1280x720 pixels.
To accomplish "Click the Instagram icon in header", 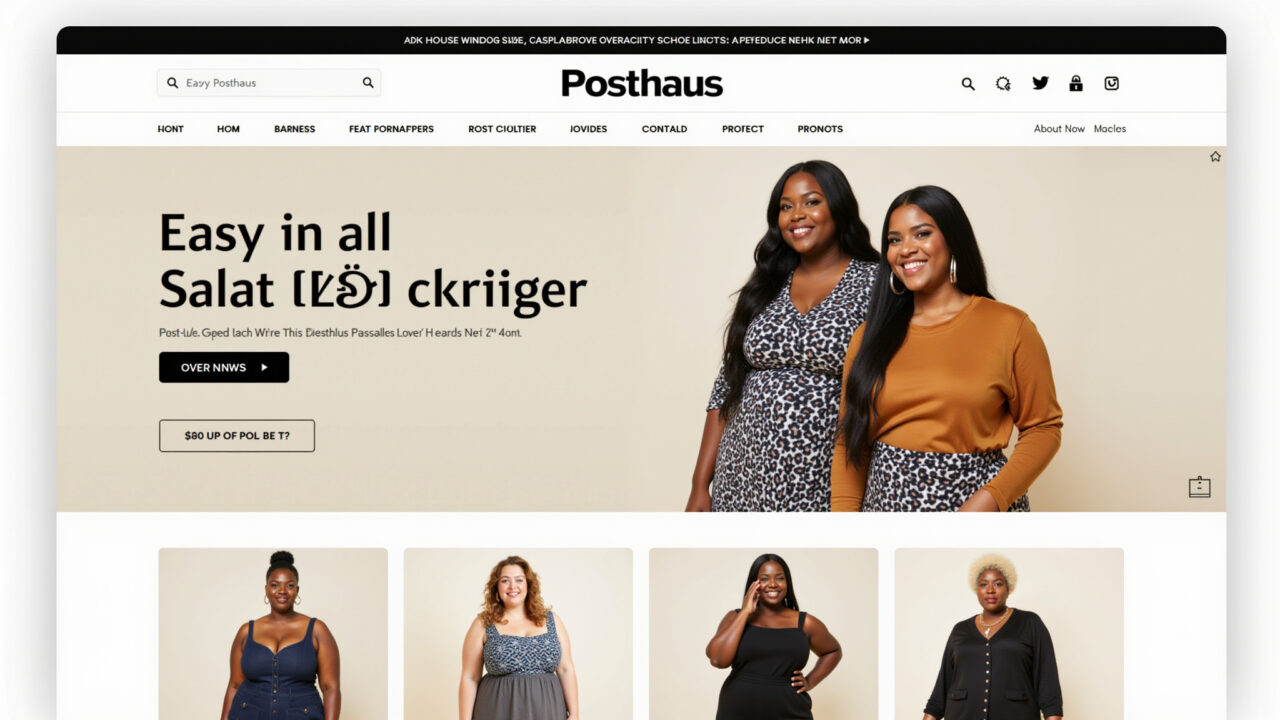I will pyautogui.click(x=1111, y=83).
